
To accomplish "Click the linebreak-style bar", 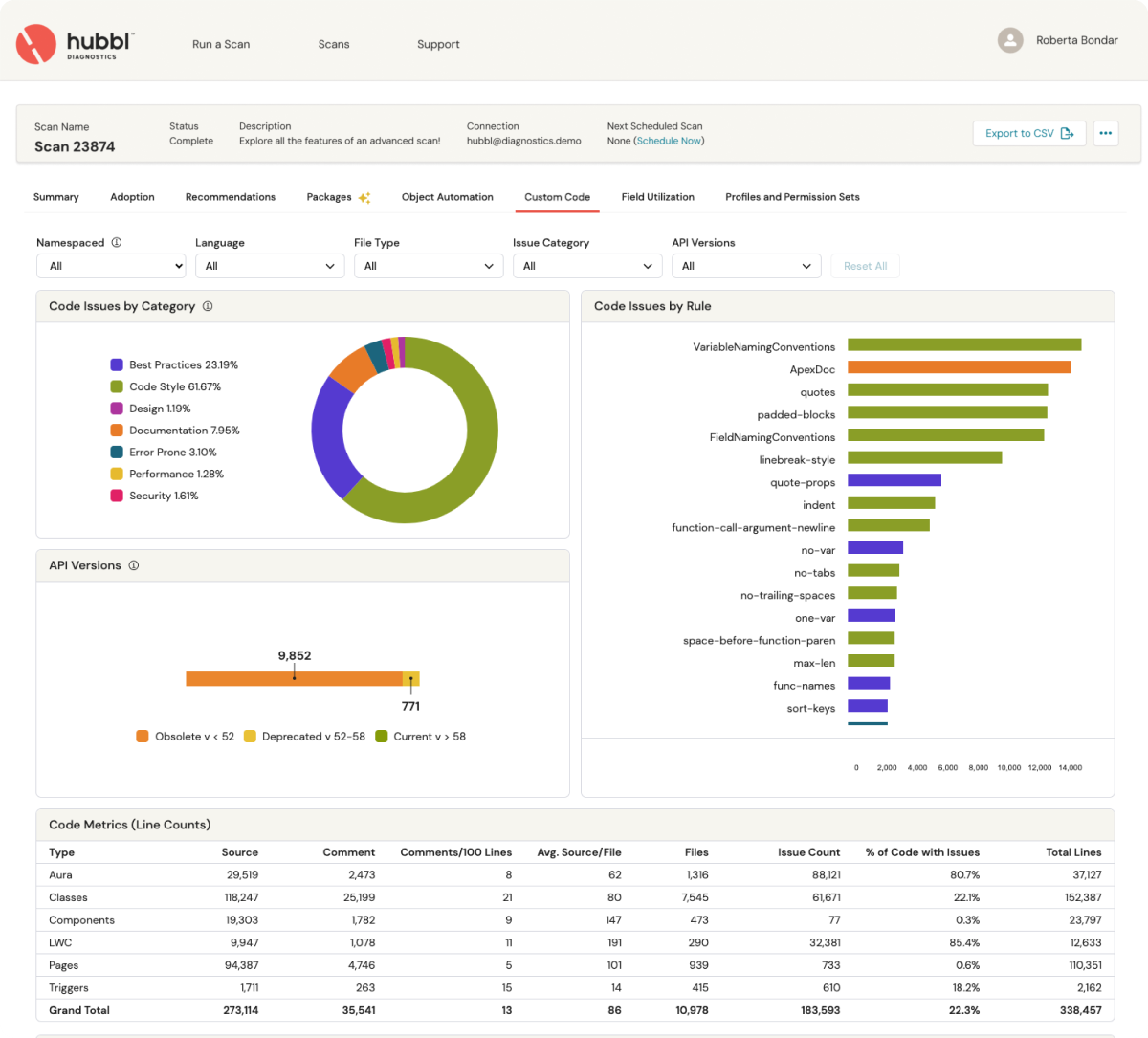I will click(925, 457).
